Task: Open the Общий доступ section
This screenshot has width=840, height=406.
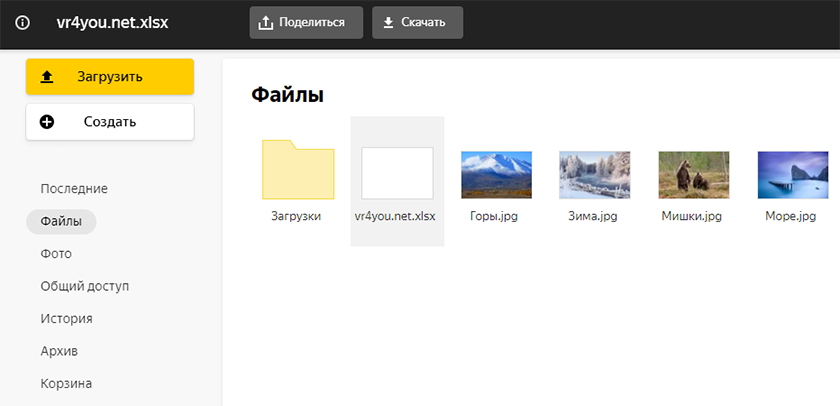Action: pyautogui.click(x=85, y=287)
